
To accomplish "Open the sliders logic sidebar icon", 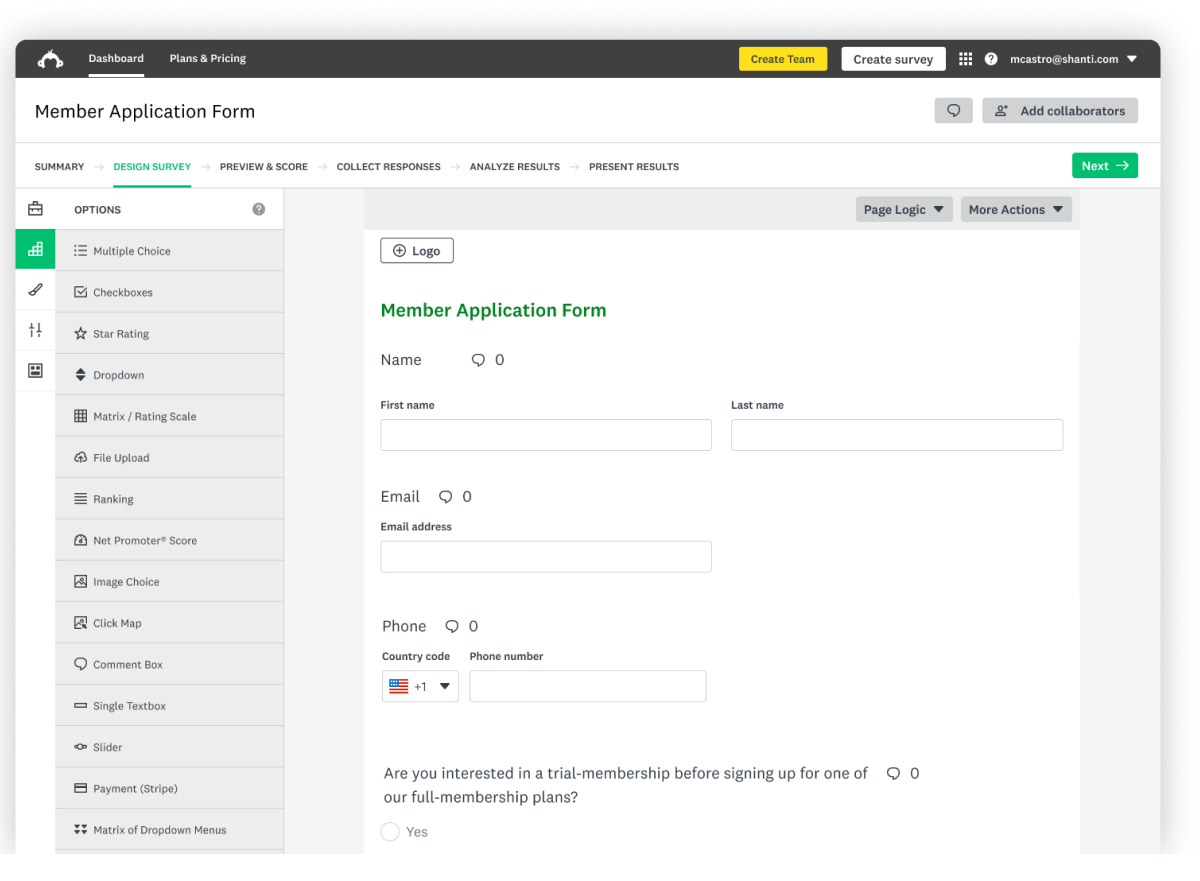I will pos(36,330).
